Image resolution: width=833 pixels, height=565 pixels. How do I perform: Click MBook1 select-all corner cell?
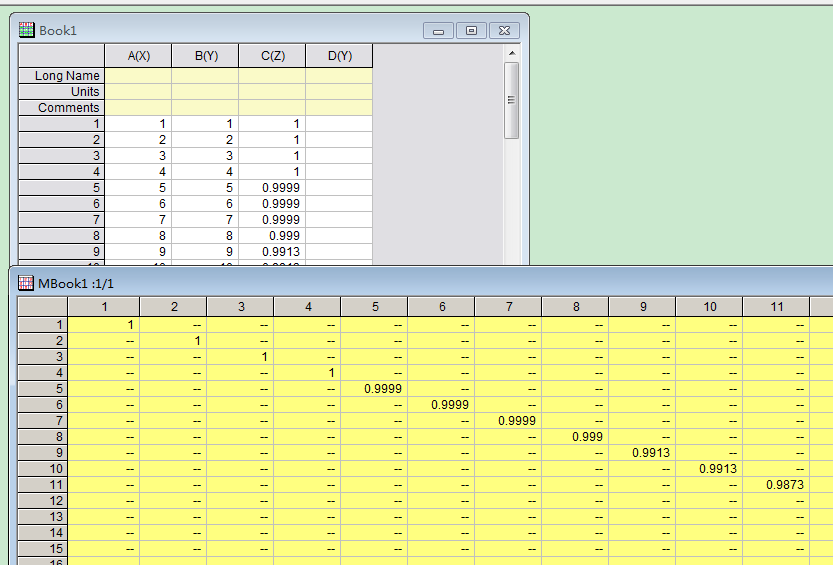42,306
